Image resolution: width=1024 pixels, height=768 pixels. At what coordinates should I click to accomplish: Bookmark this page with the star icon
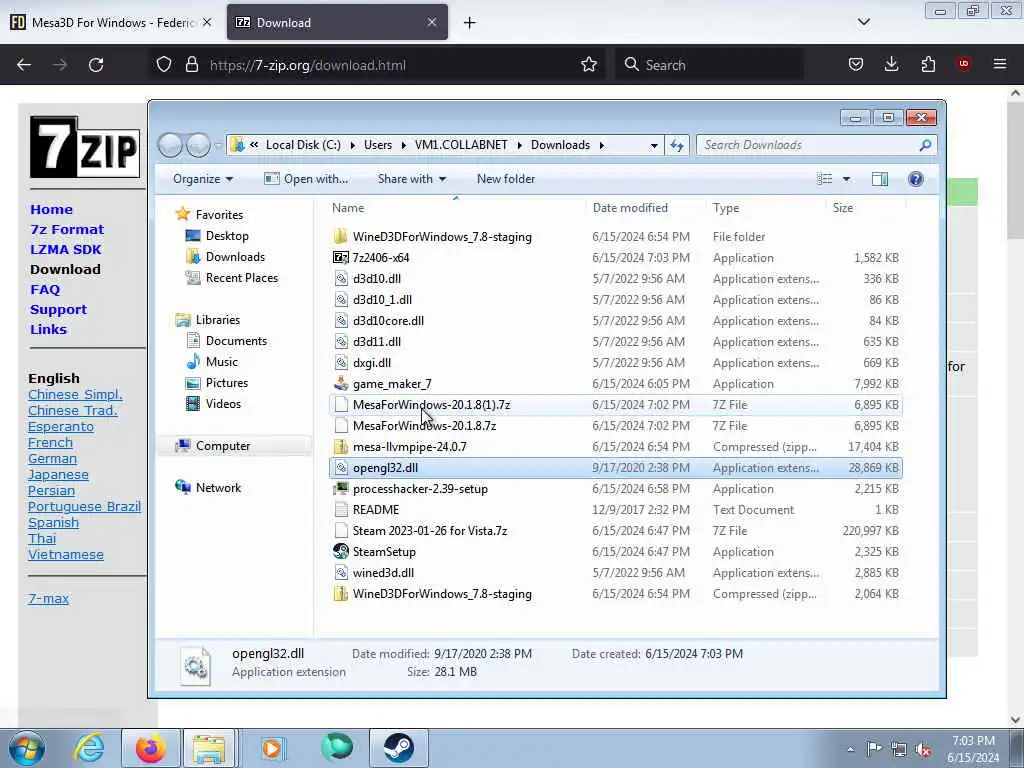point(589,65)
